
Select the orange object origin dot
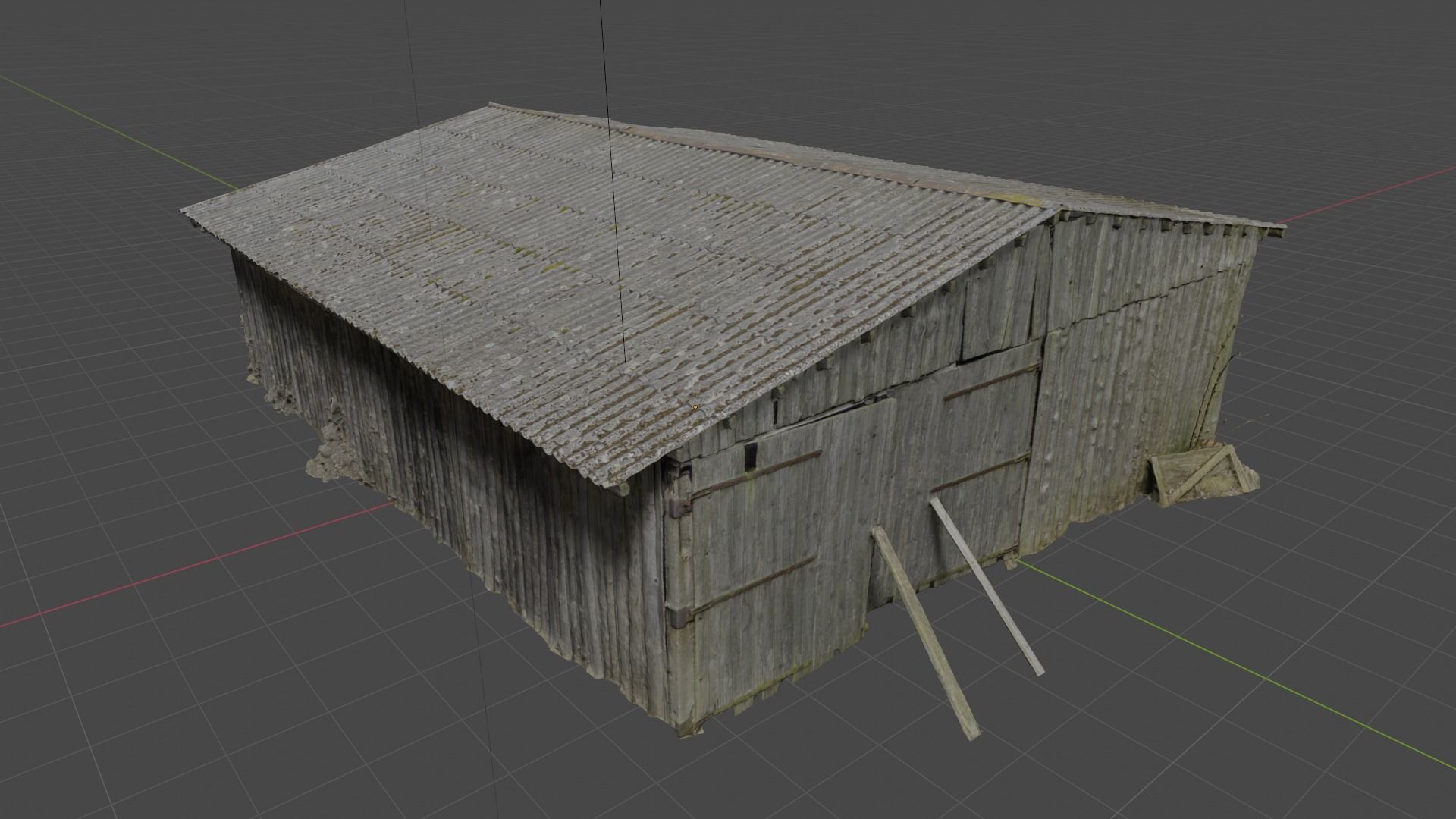695,407
